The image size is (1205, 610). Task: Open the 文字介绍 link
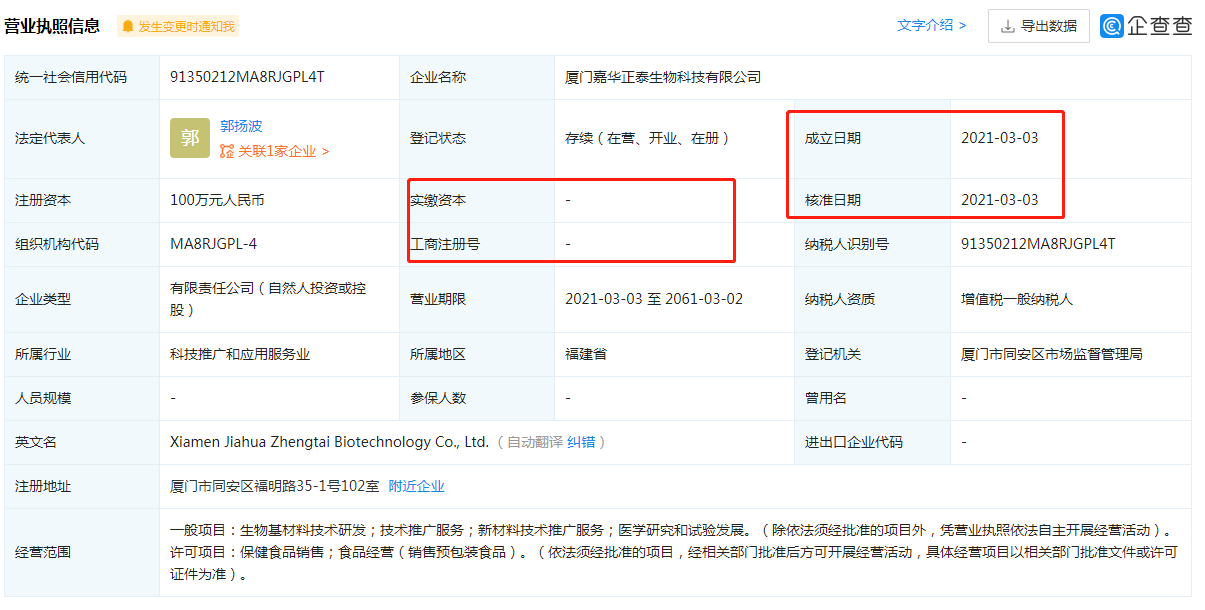[931, 26]
